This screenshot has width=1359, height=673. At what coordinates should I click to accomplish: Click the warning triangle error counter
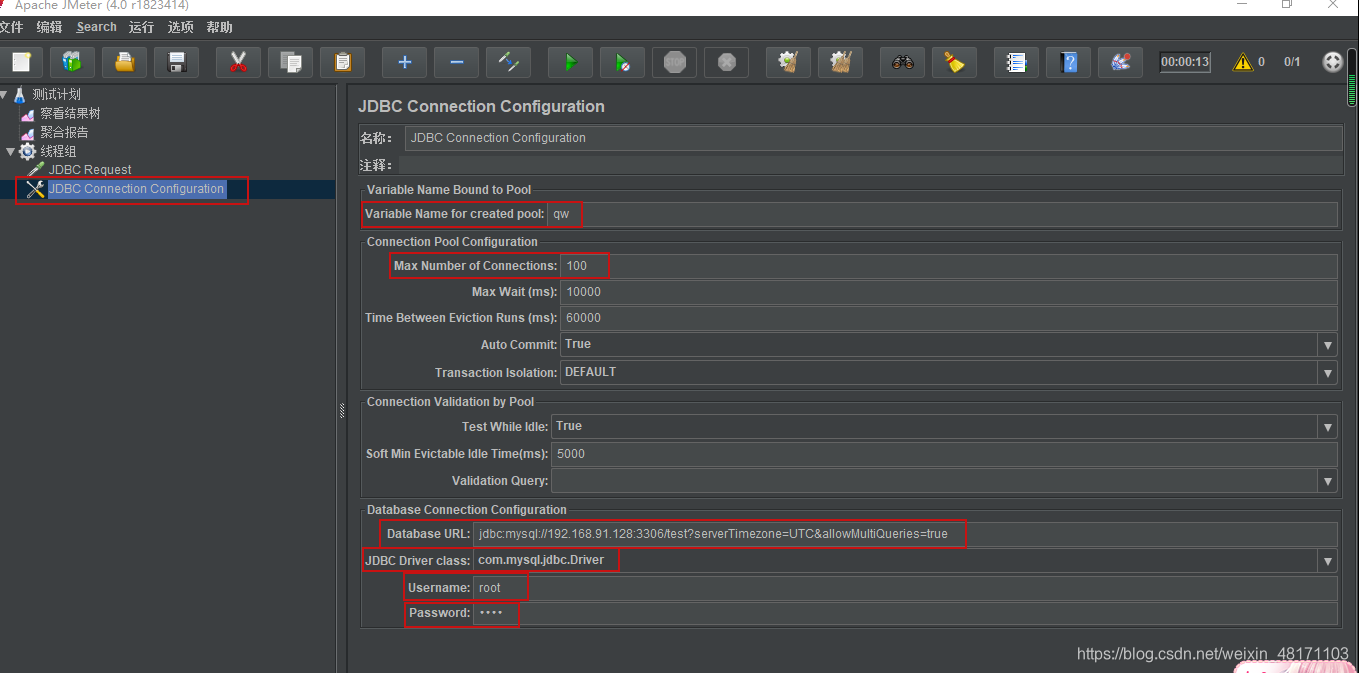click(1243, 62)
